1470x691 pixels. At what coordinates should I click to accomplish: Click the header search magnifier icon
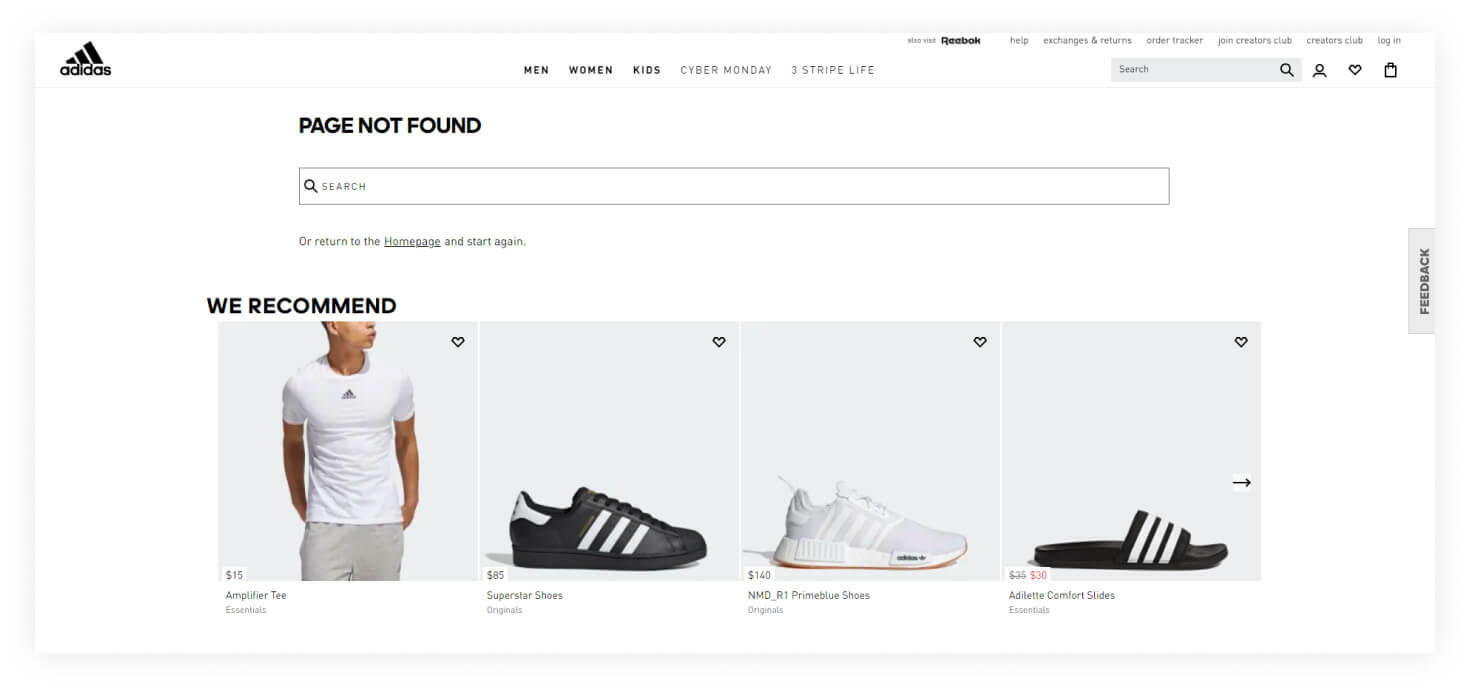(1286, 70)
